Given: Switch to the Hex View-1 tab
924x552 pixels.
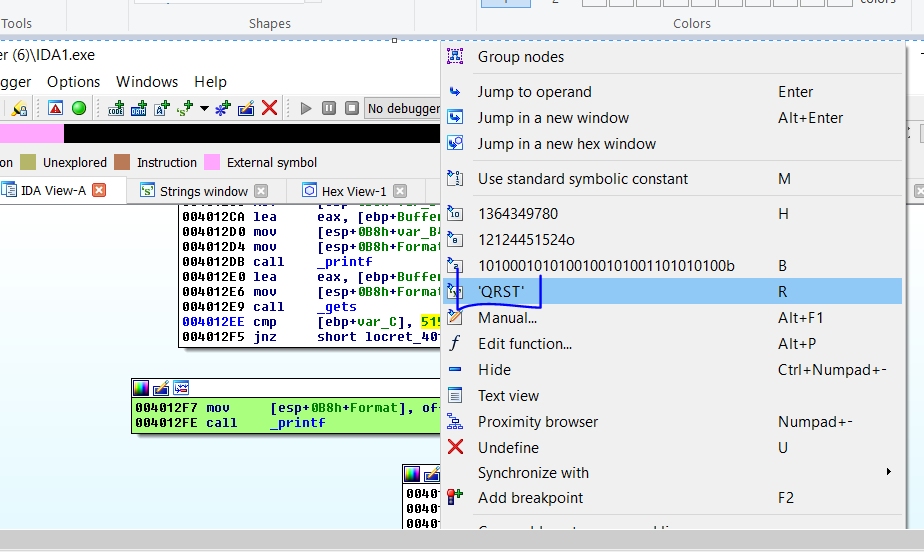Looking at the screenshot, I should pos(352,191).
